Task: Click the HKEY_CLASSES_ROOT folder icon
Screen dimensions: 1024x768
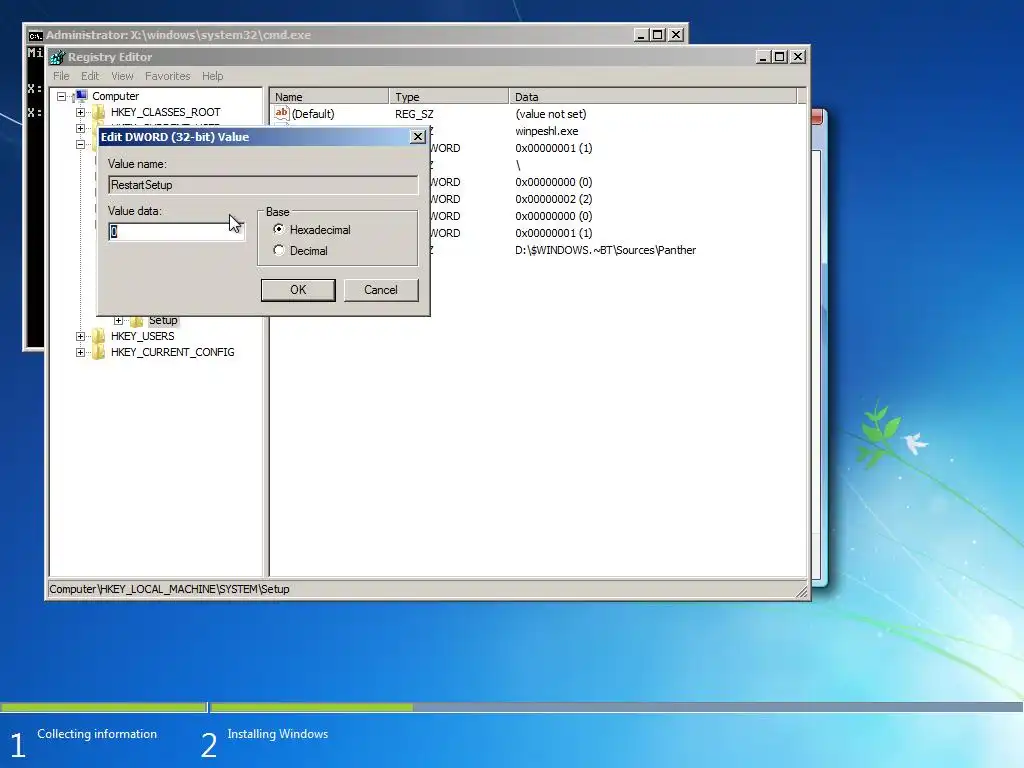Action: tap(99, 112)
